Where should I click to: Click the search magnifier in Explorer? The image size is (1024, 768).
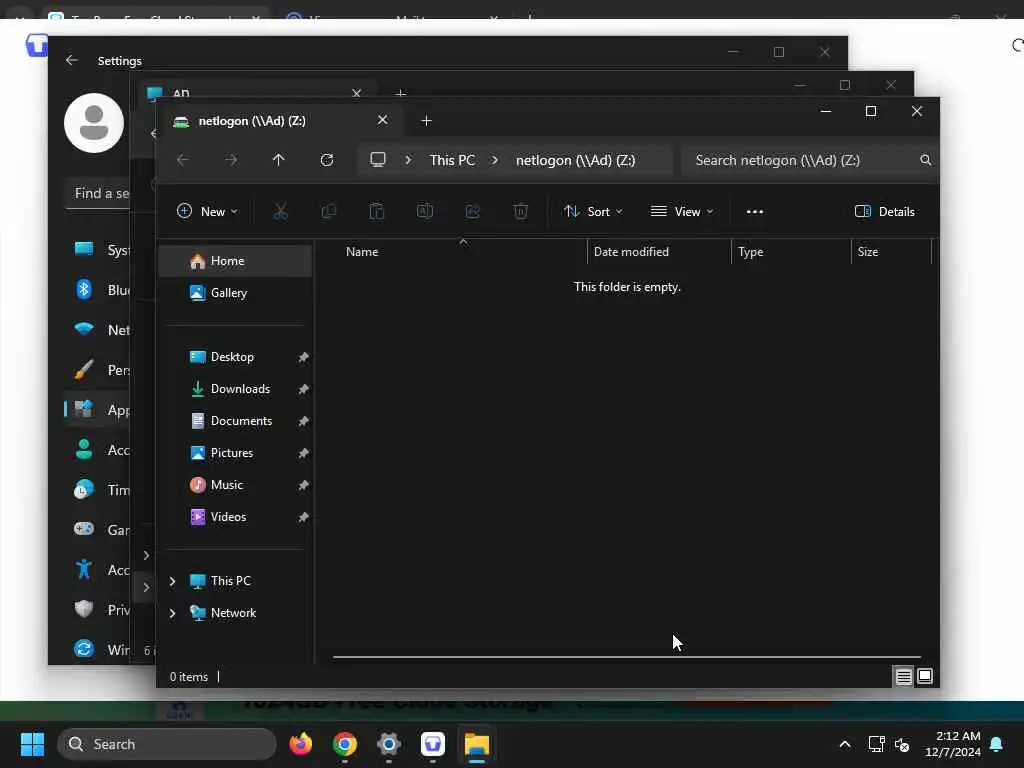point(925,160)
